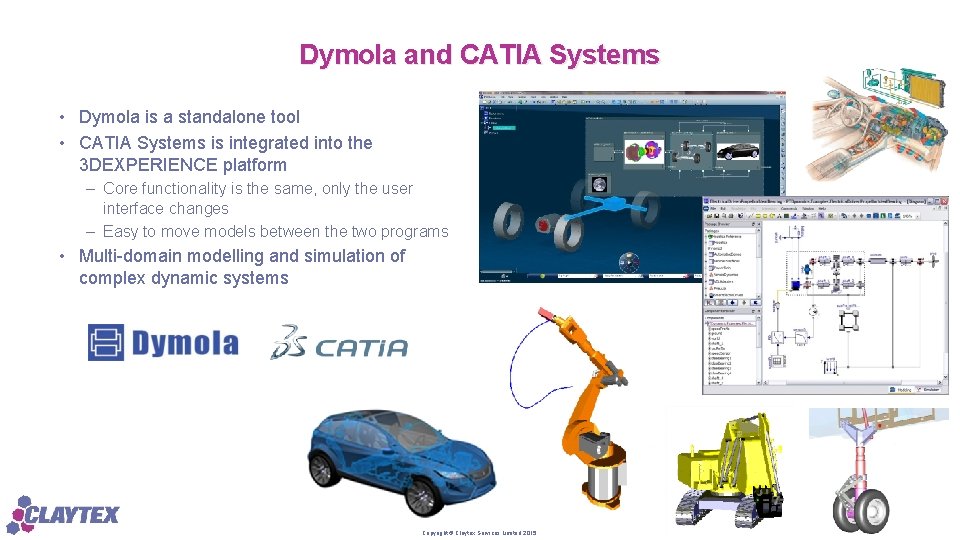Click the 'Multi-domain modelling and simulation' bullet

click(x=242, y=266)
